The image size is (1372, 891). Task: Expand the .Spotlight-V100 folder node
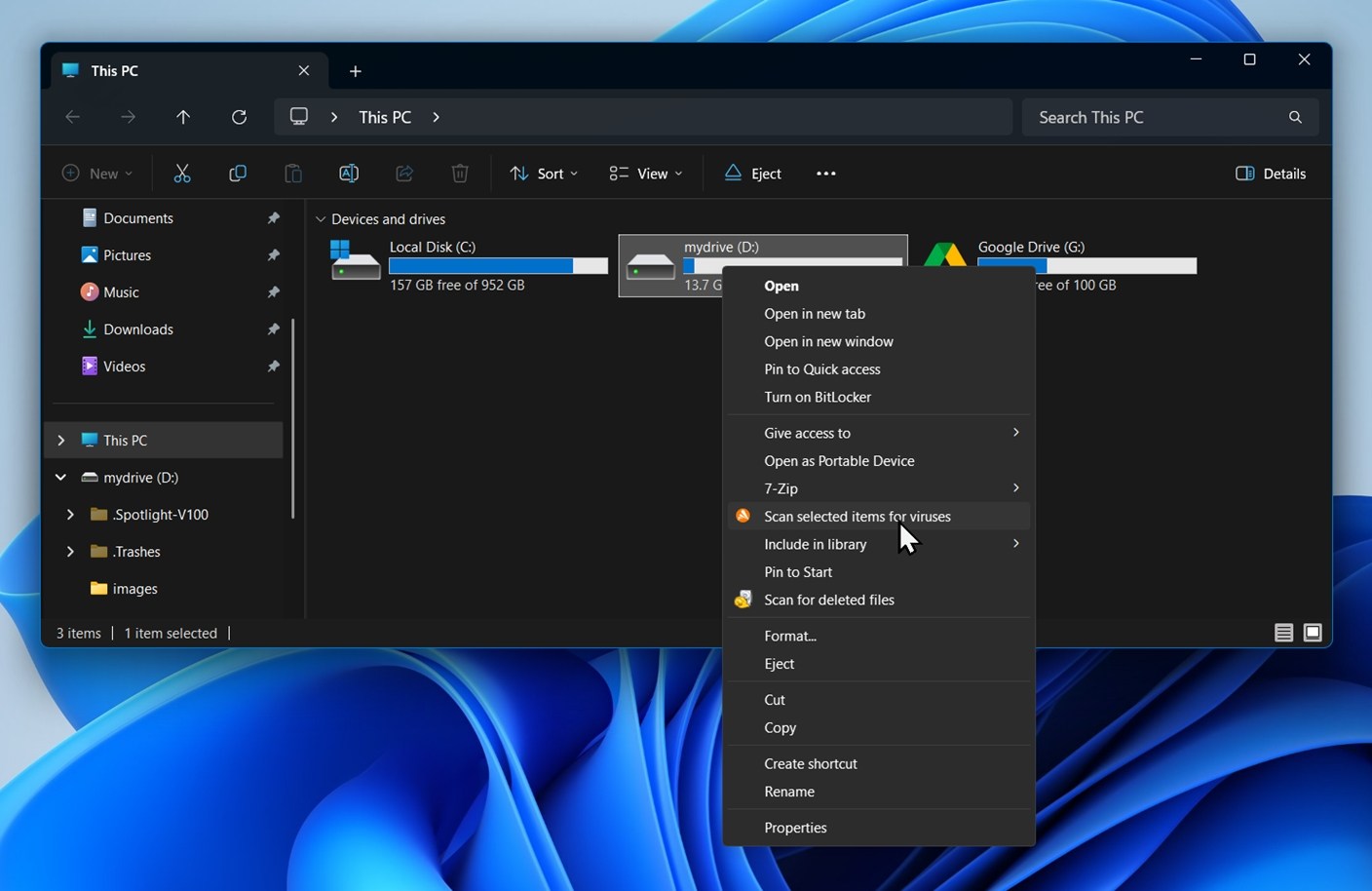pos(70,515)
